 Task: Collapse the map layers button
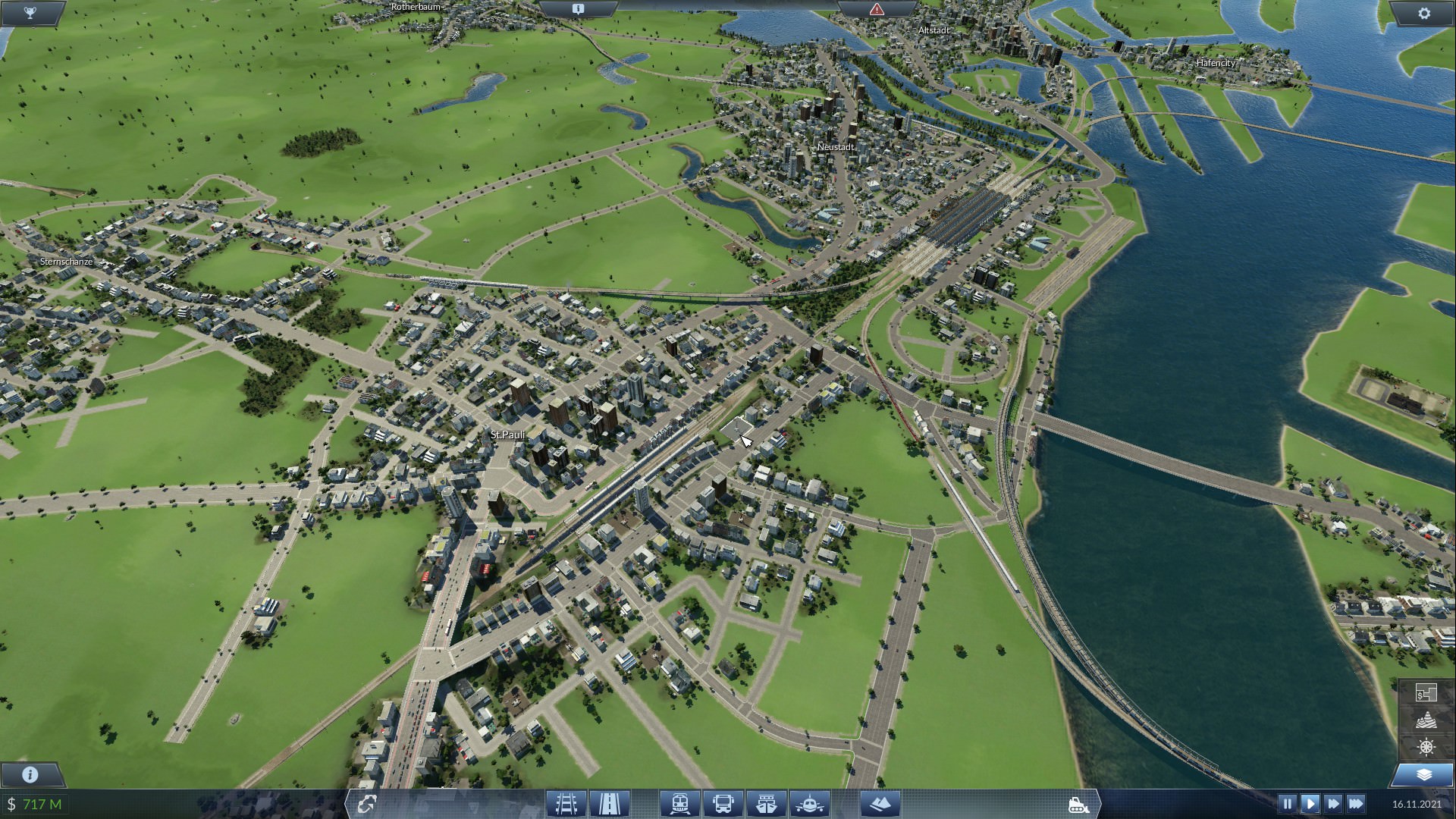1423,774
